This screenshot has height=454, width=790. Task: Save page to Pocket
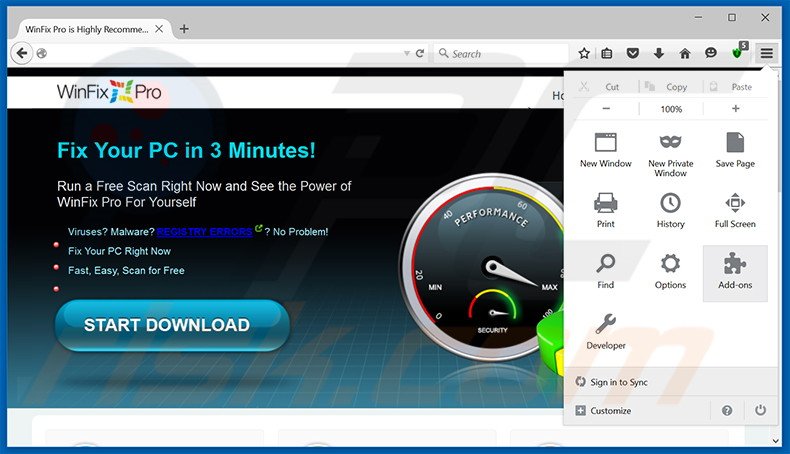pyautogui.click(x=632, y=53)
